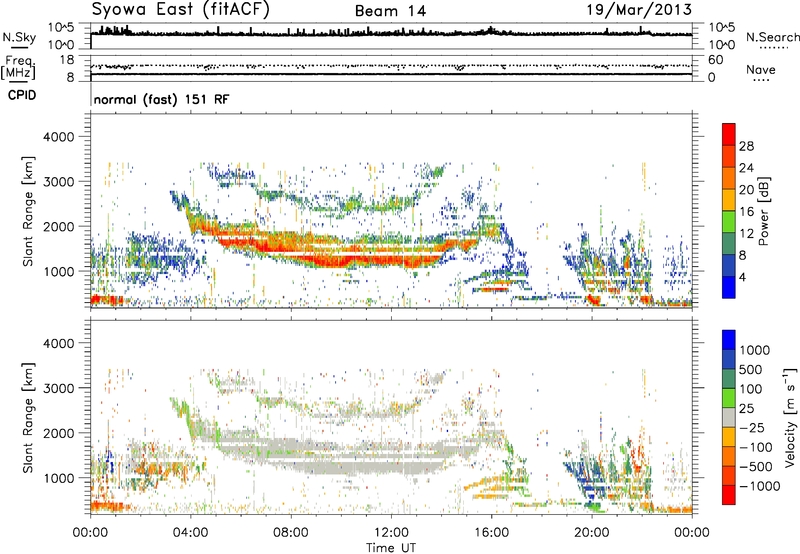Screen dimensions: 800x554
Task: Select the '12:00' time tick label
Action: 391,533
